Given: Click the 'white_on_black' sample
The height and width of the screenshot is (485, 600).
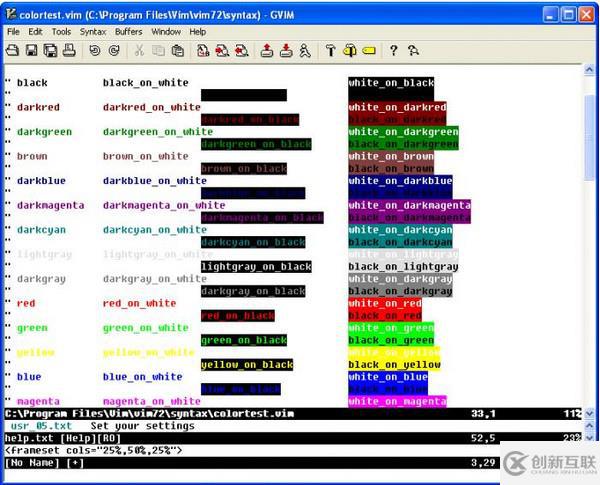Looking at the screenshot, I should tap(391, 83).
